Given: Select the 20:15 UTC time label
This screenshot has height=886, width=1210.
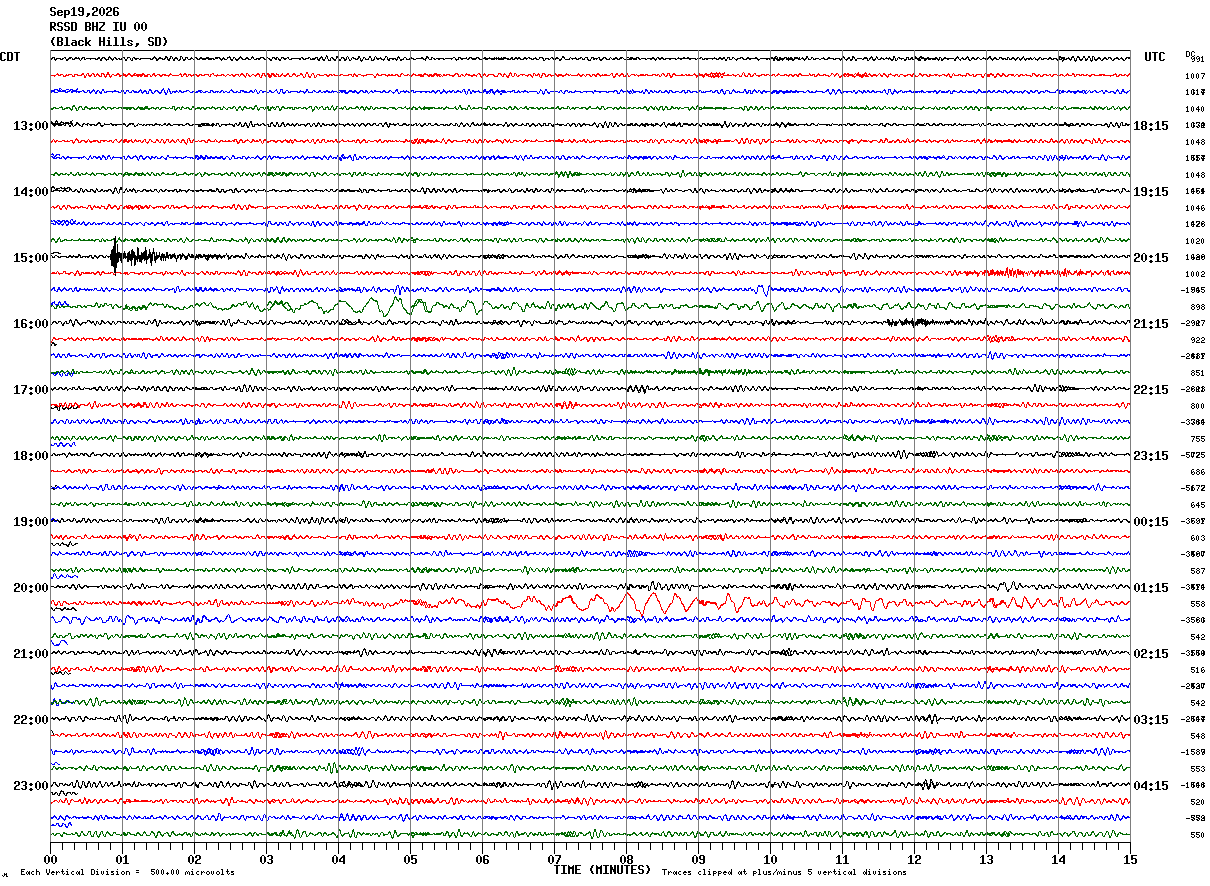Looking at the screenshot, I should (1150, 258).
